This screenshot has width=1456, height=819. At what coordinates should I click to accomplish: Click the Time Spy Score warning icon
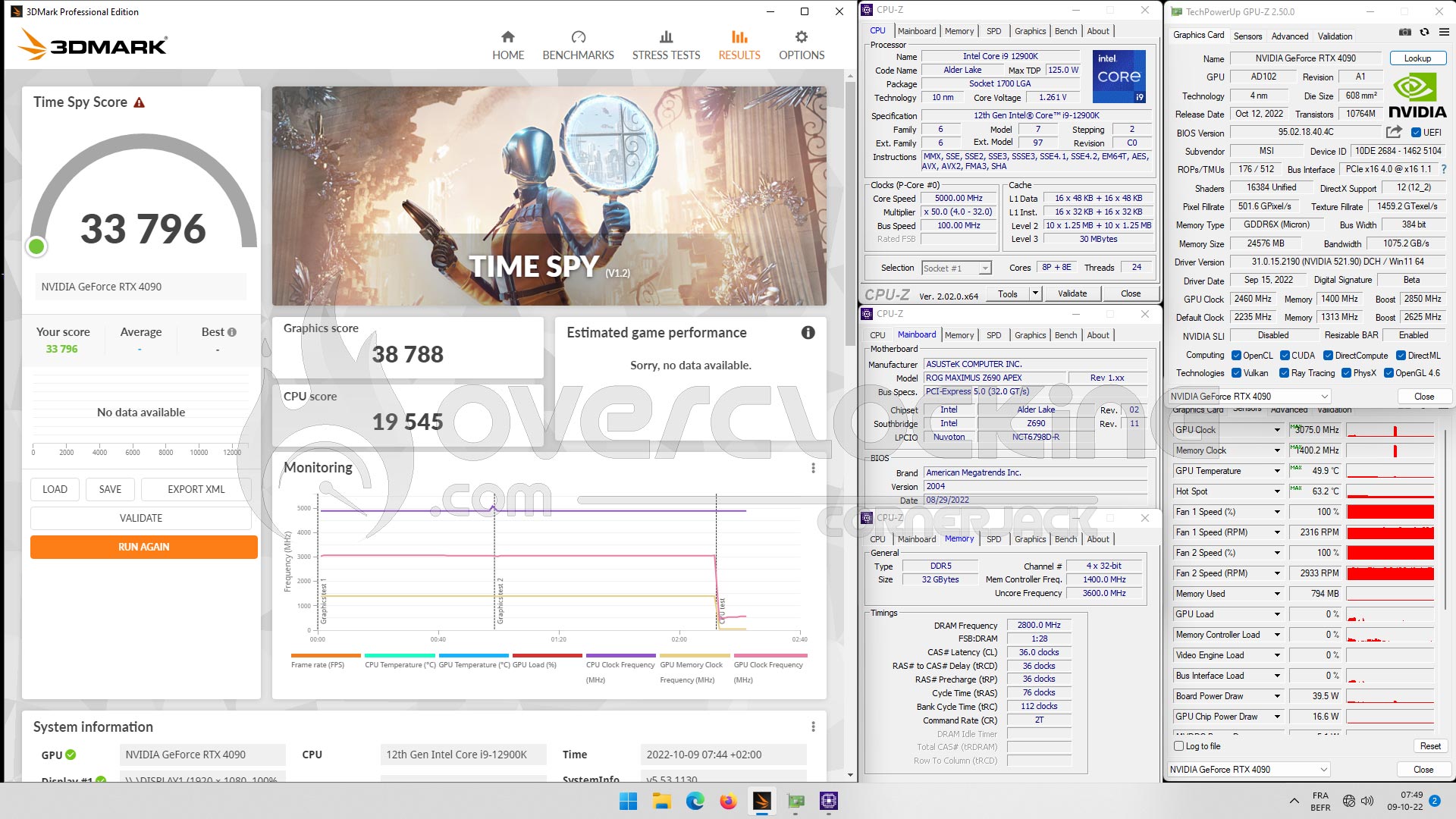click(x=139, y=102)
